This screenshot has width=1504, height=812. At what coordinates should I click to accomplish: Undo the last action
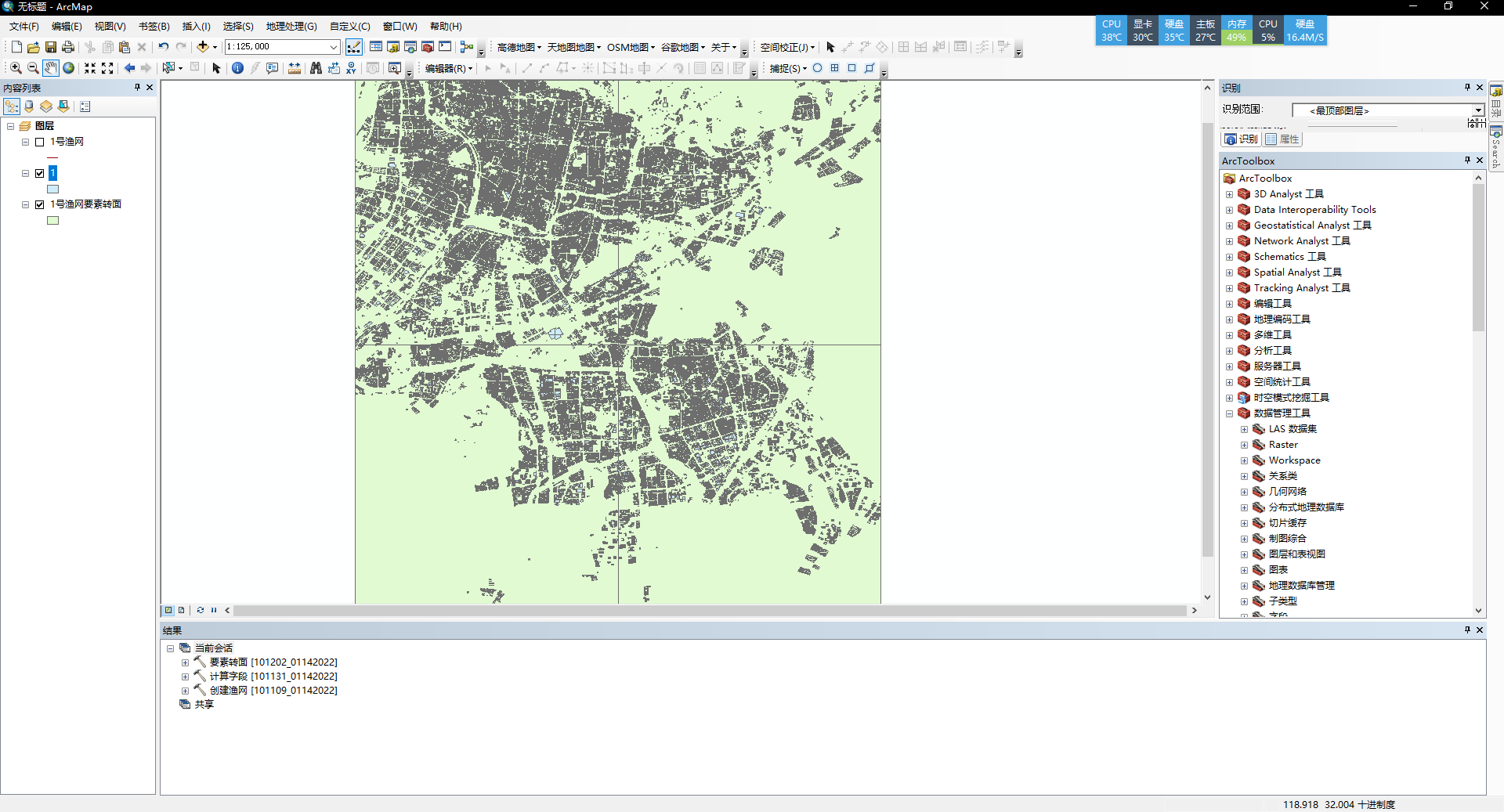pyautogui.click(x=163, y=47)
